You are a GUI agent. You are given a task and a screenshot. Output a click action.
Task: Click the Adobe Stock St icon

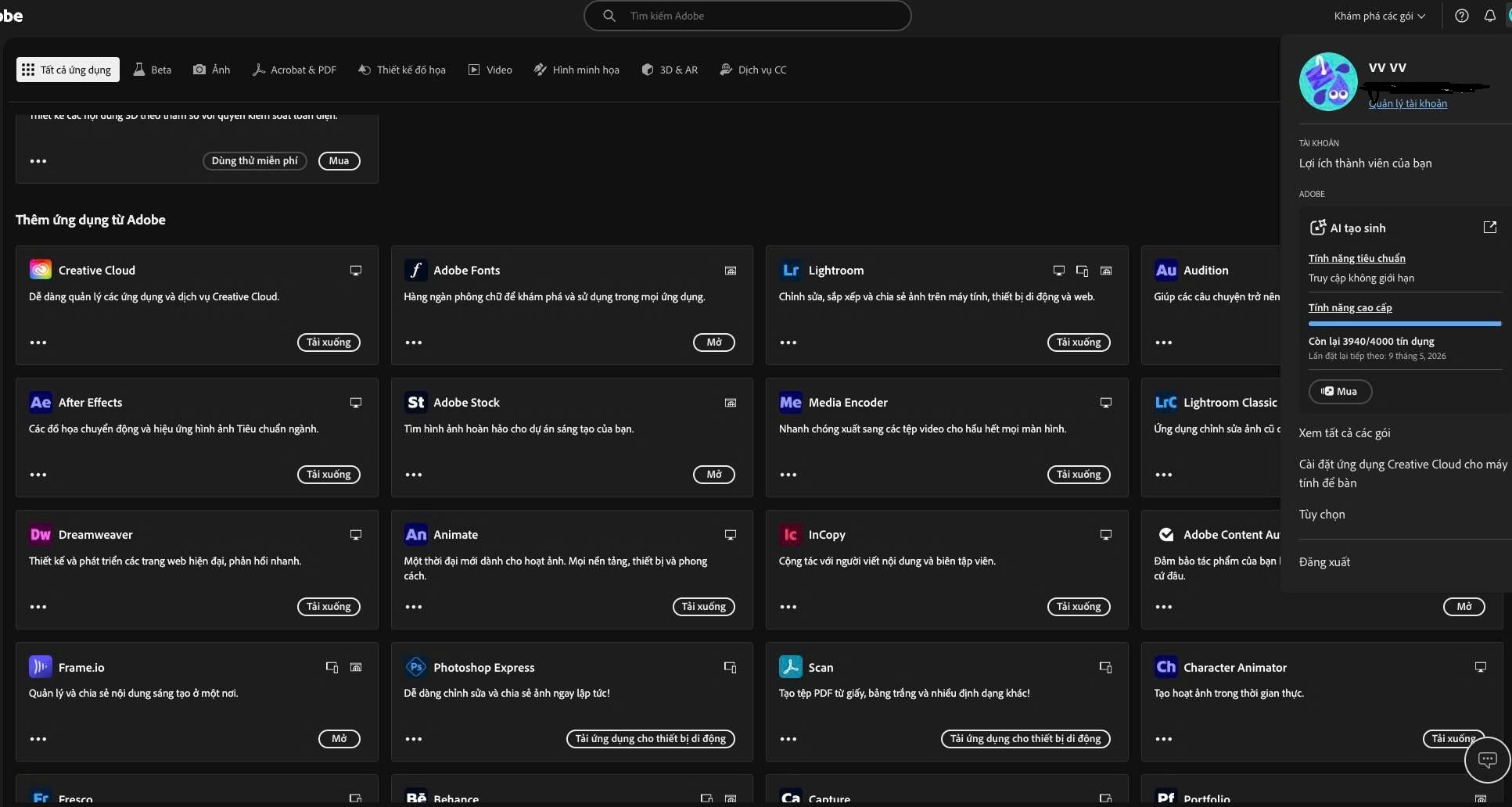coord(415,402)
